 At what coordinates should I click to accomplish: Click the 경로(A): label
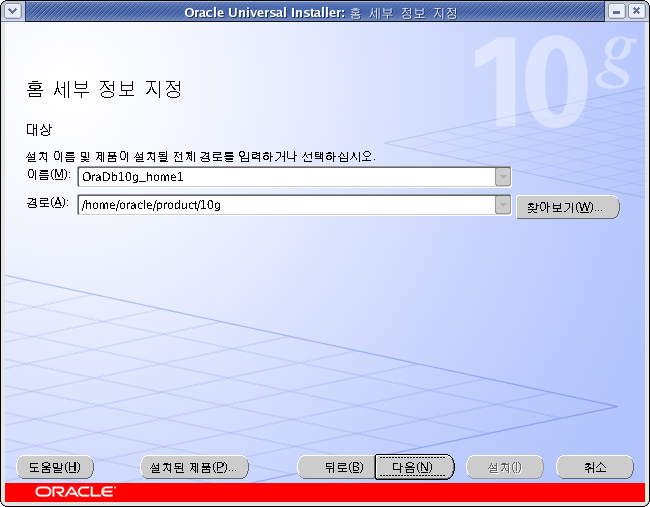pos(47,202)
